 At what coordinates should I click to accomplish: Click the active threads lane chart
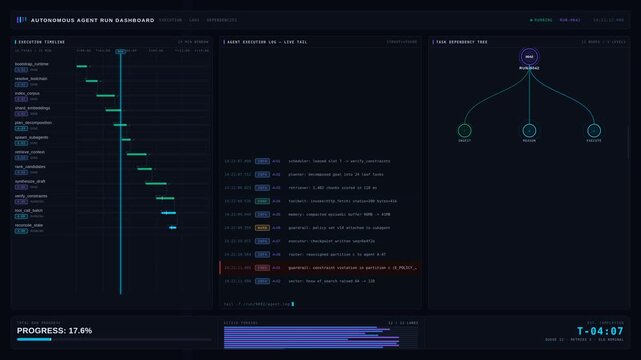321,338
